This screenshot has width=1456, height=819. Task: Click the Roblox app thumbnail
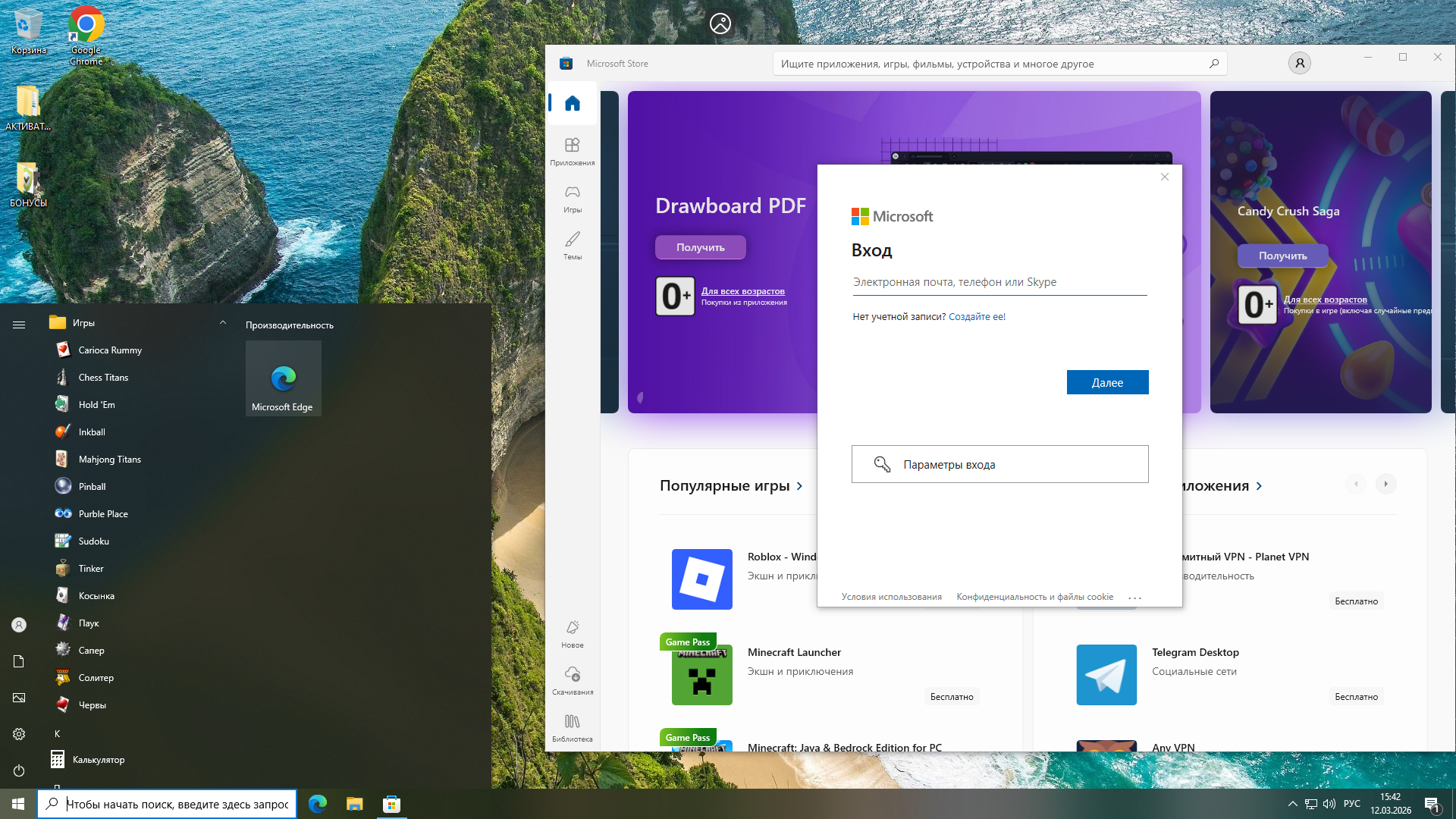[x=701, y=579]
